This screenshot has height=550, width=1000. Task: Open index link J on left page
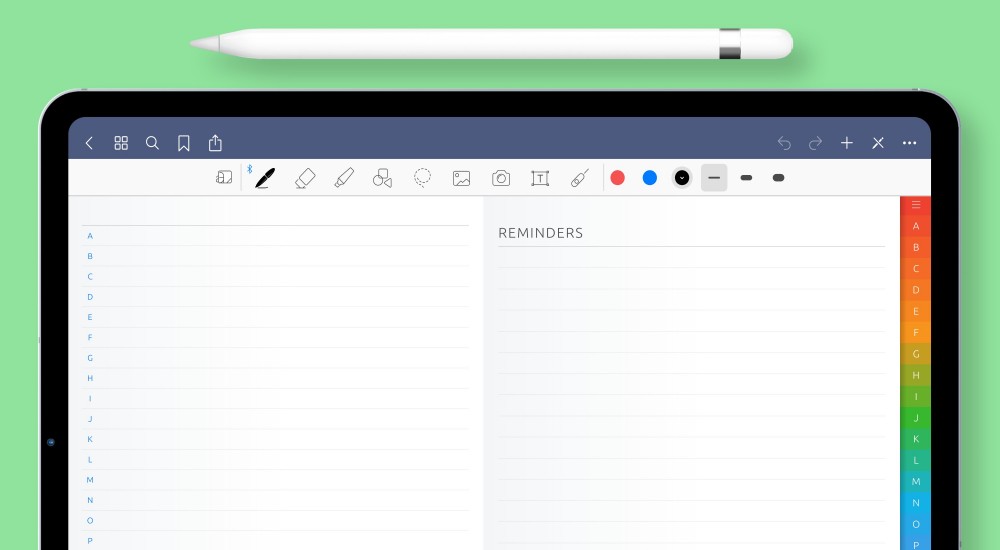[90, 419]
